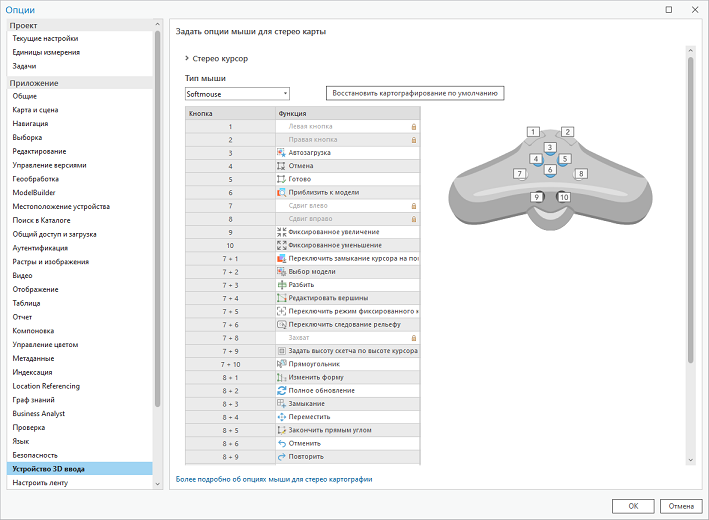709x520 pixels.
Task: Click the Переместить function icon
Action: click(281, 417)
